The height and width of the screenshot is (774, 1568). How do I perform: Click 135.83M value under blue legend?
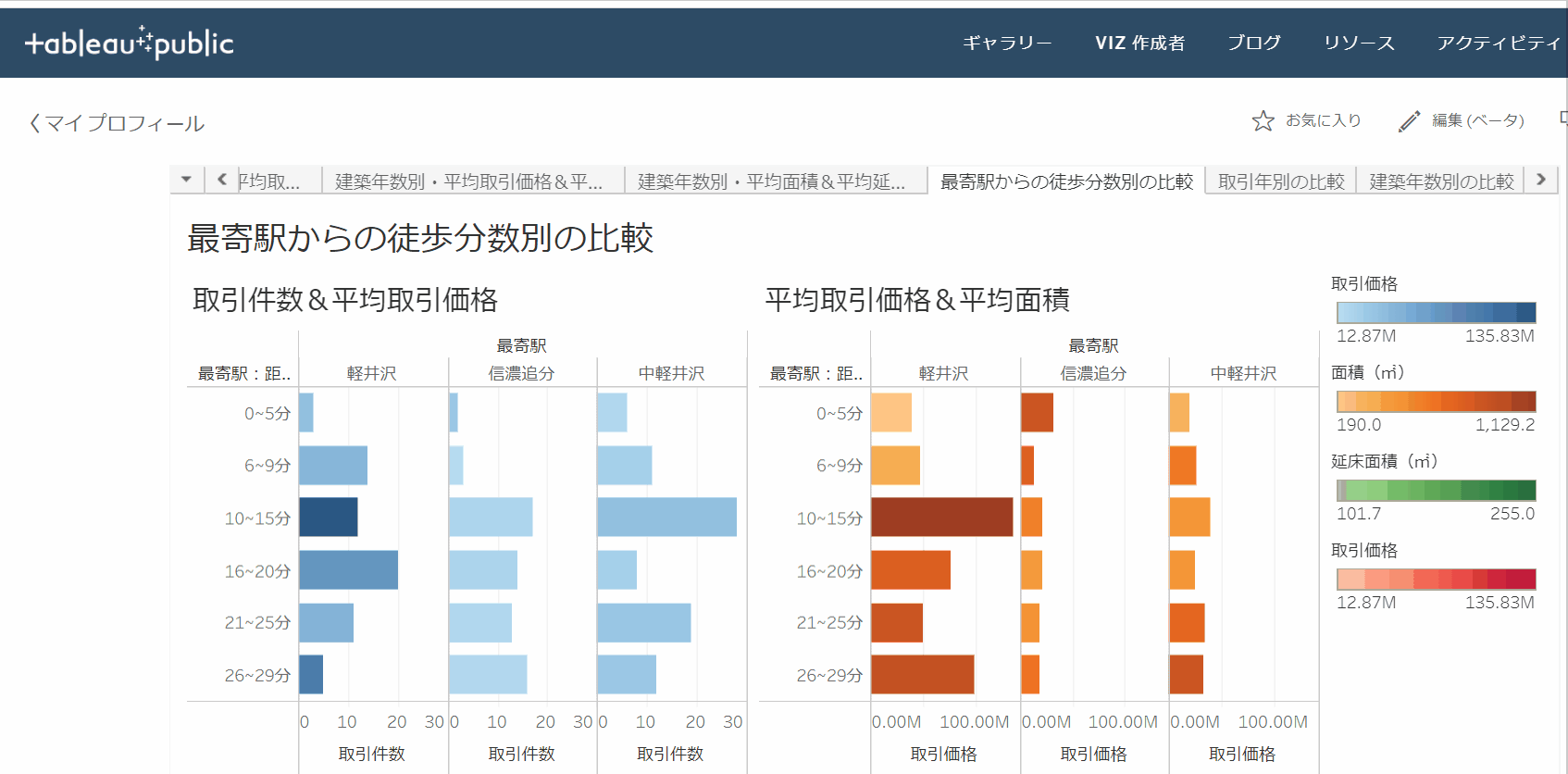coord(1500,336)
